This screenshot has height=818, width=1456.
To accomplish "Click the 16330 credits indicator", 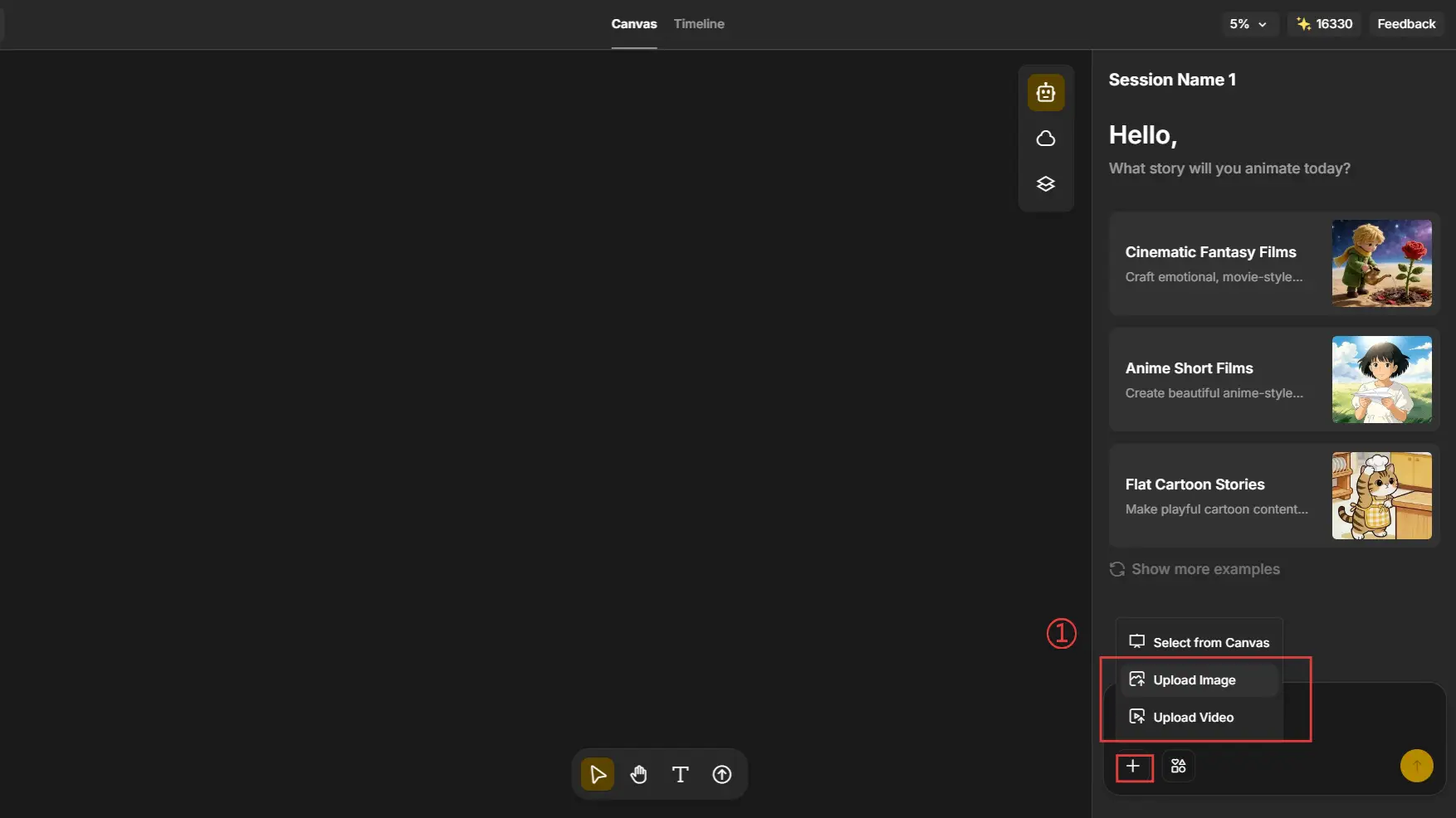I will click(1325, 24).
